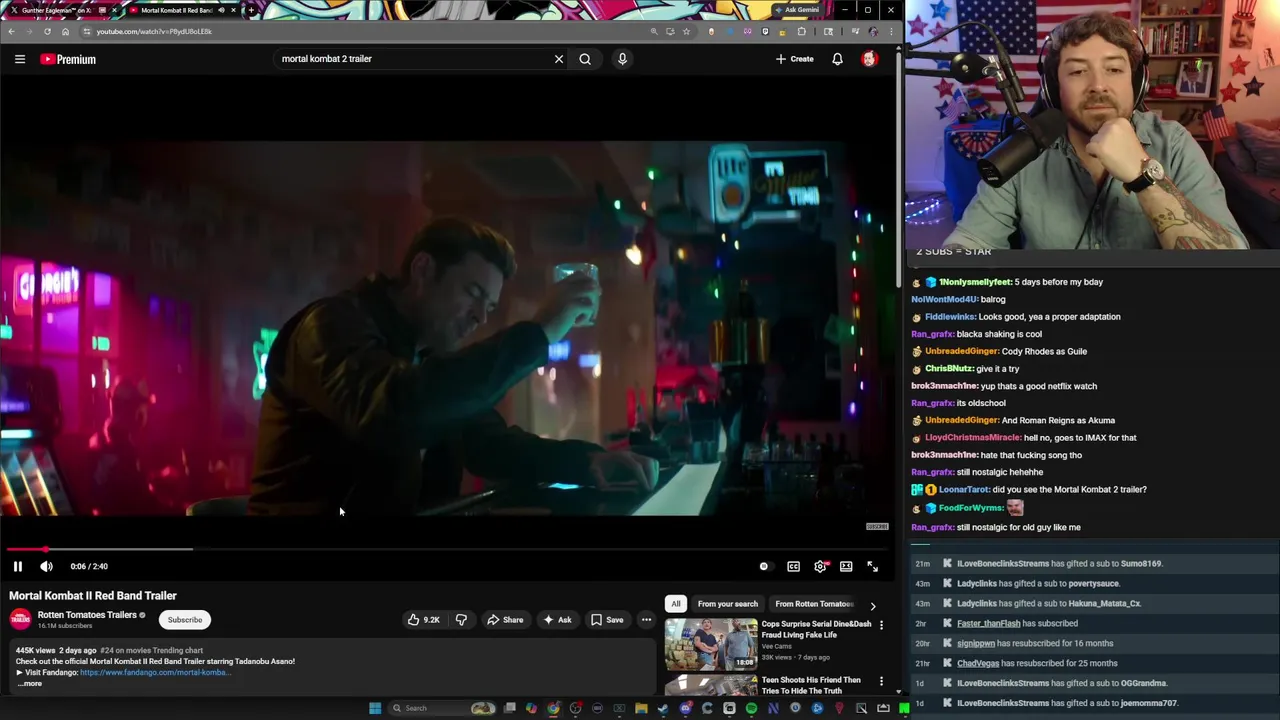
Task: Share the Mortal Kombat II trailer
Action: click(x=505, y=620)
